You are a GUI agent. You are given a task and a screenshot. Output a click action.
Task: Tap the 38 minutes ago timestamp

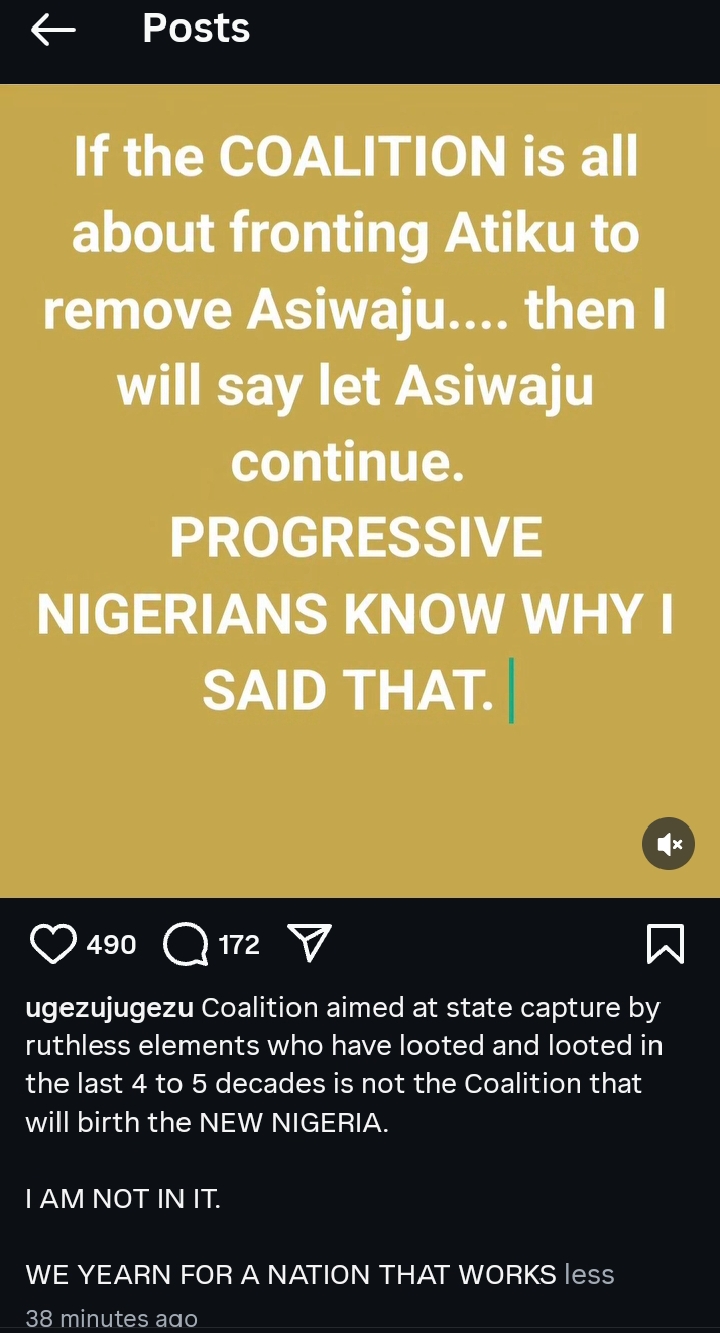[x=111, y=1319]
